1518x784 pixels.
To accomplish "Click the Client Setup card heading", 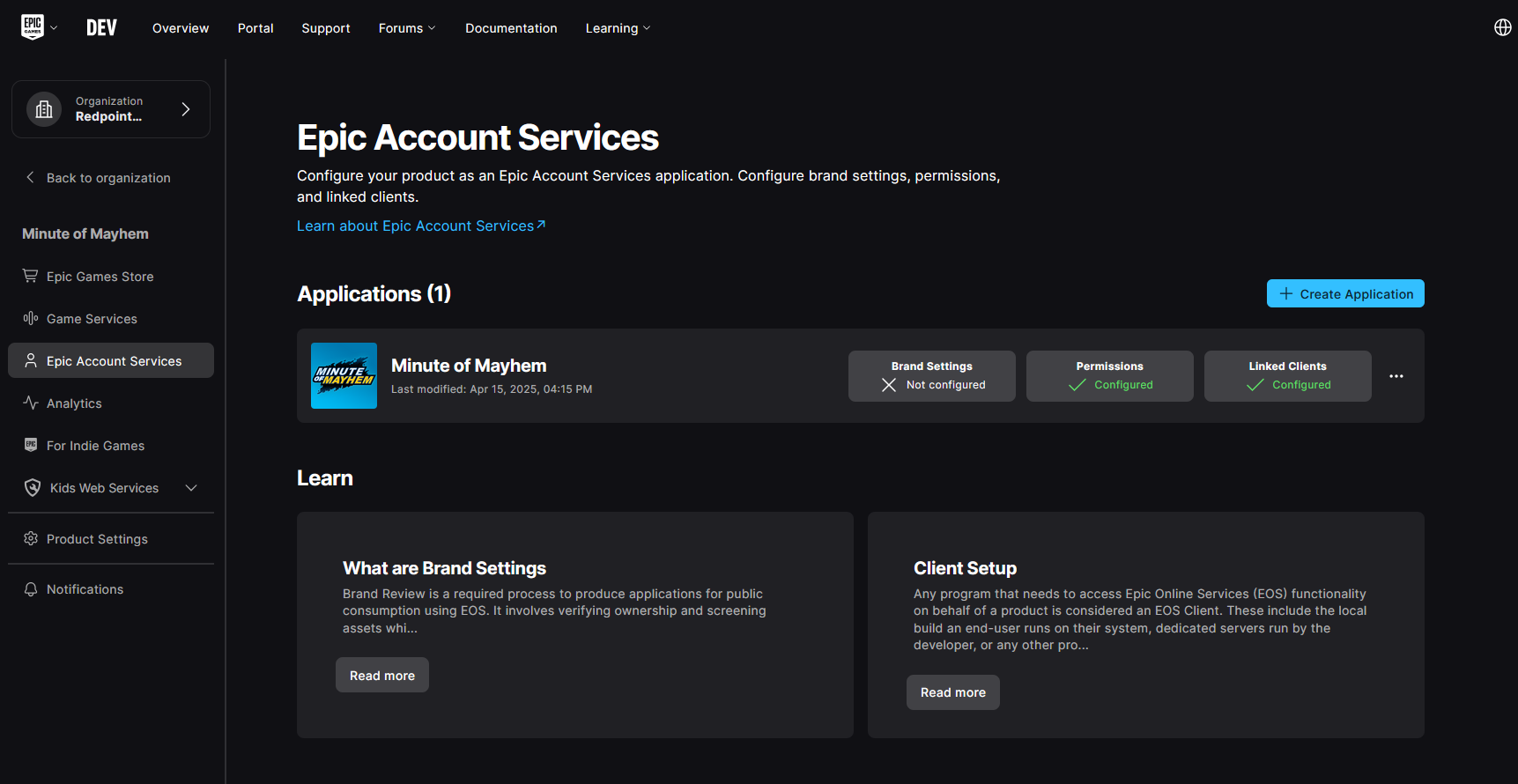I will pyautogui.click(x=965, y=568).
